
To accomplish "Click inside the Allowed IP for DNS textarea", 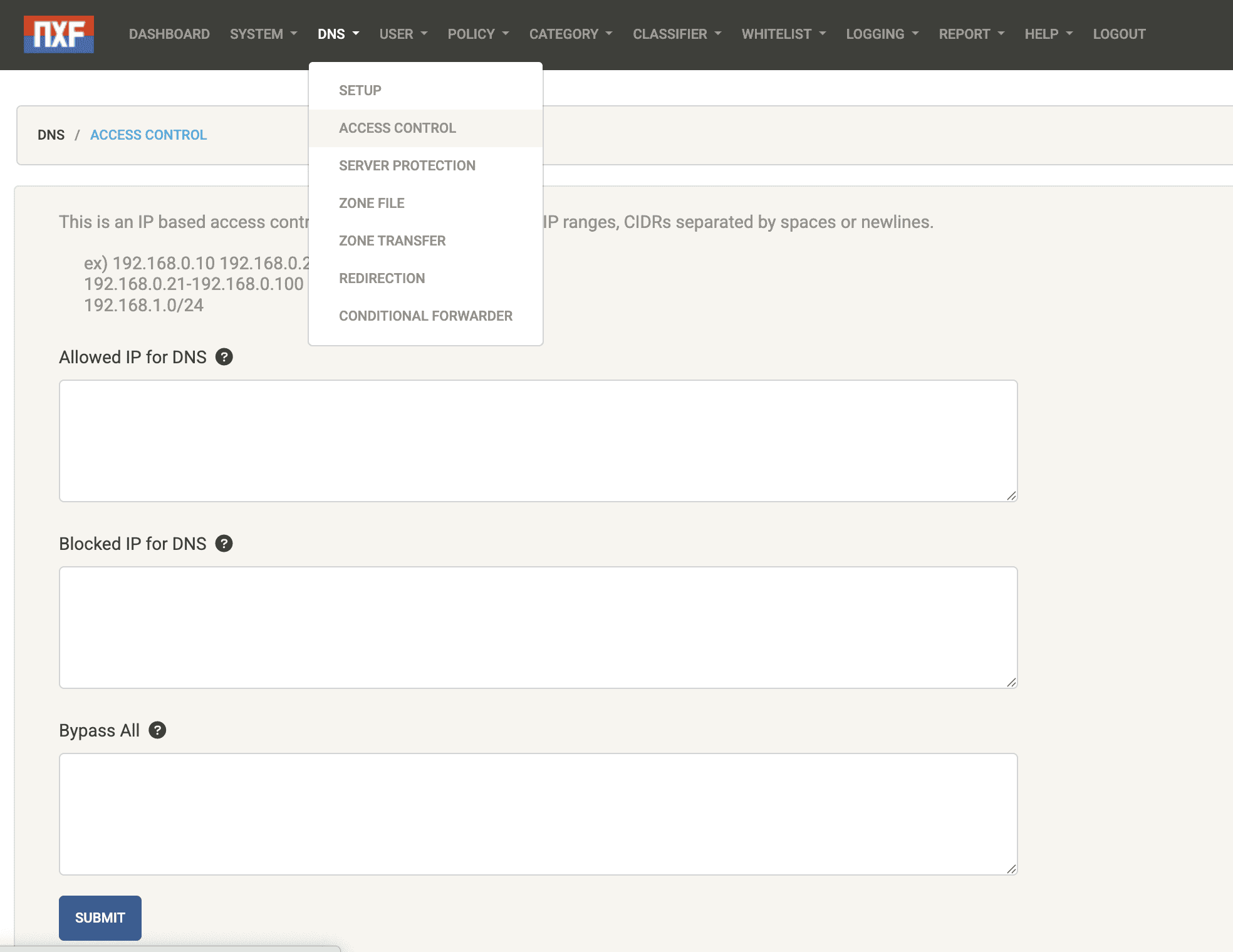I will click(x=538, y=441).
